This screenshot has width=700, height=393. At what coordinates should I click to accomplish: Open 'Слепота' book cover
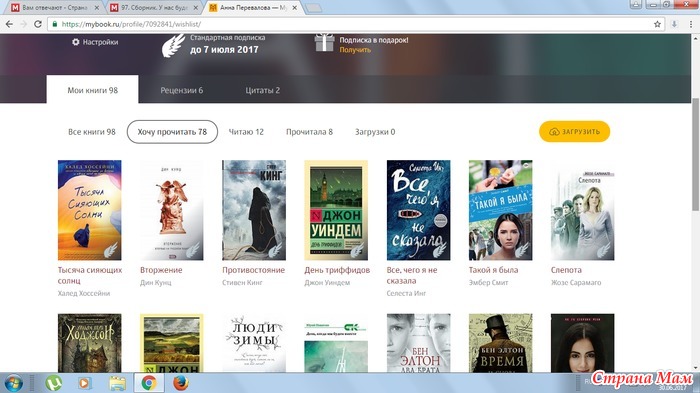[583, 210]
